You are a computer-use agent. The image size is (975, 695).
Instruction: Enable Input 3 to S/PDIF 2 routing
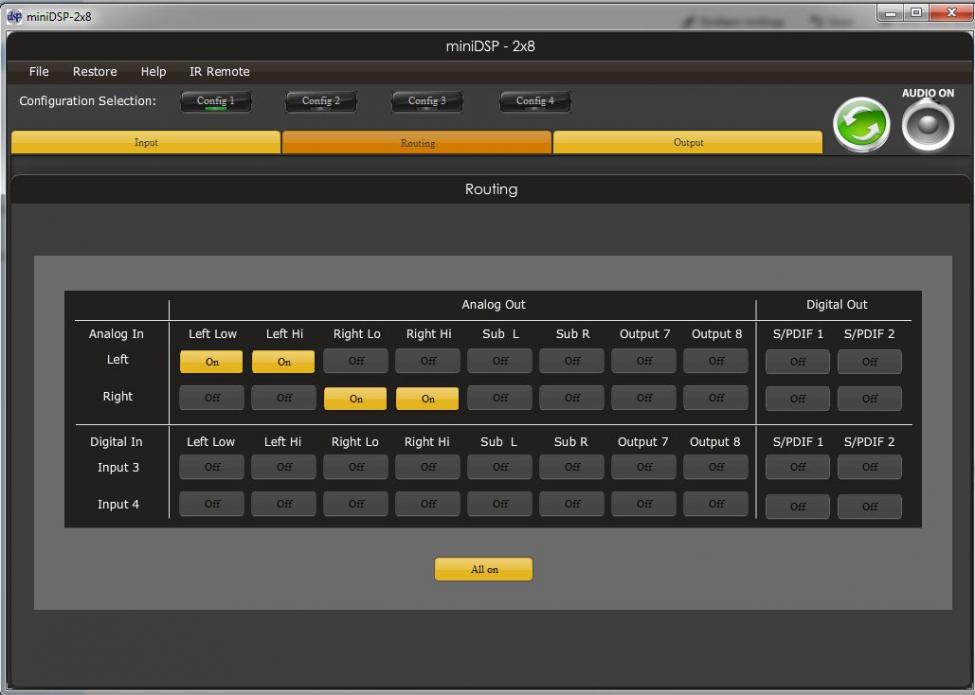click(x=870, y=467)
